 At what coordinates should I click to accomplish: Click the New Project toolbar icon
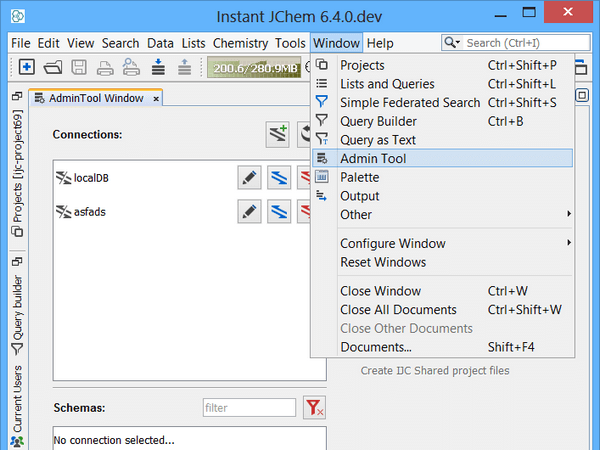coord(27,67)
